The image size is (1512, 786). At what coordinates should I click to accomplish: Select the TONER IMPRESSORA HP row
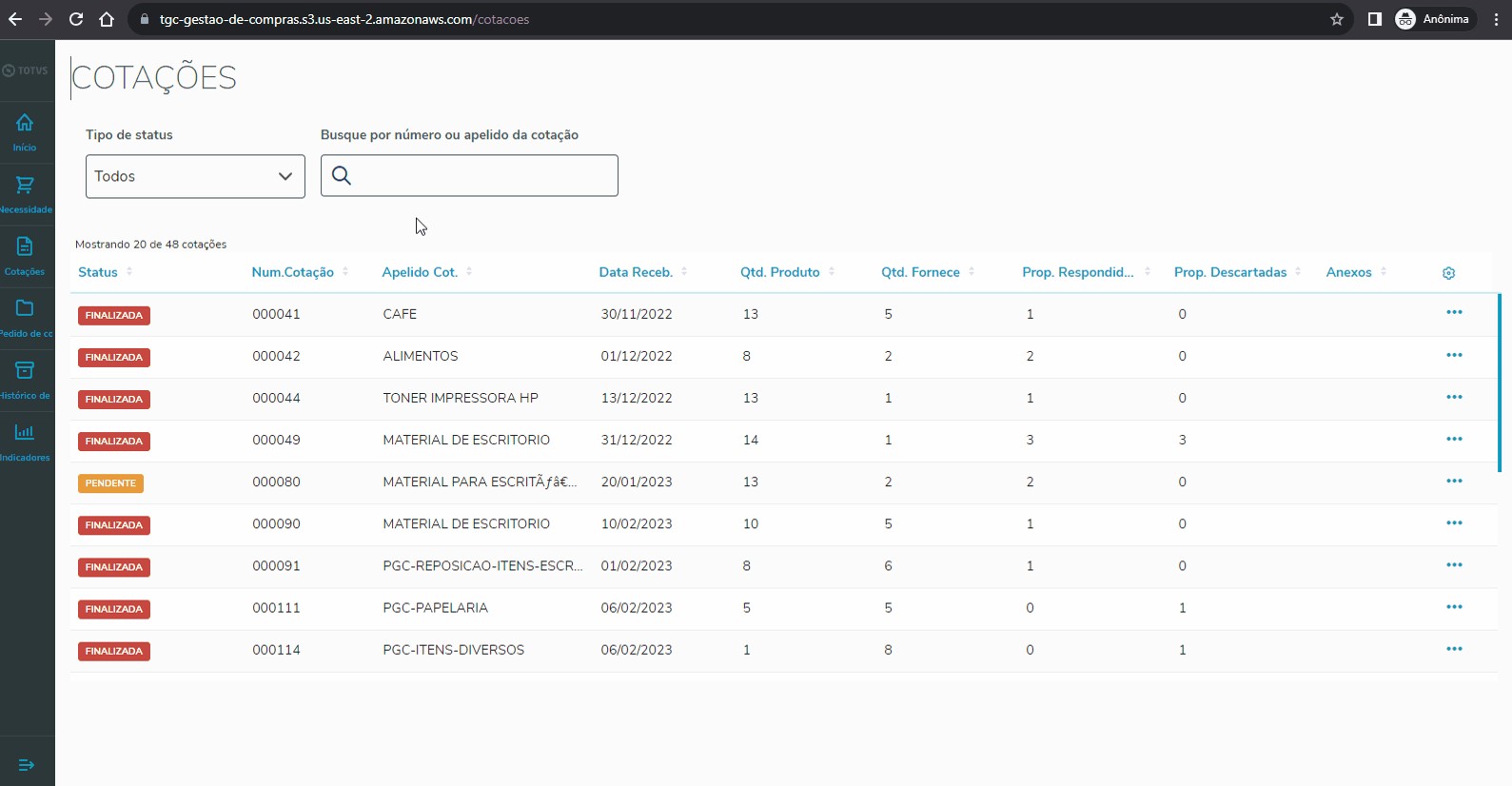click(x=461, y=398)
